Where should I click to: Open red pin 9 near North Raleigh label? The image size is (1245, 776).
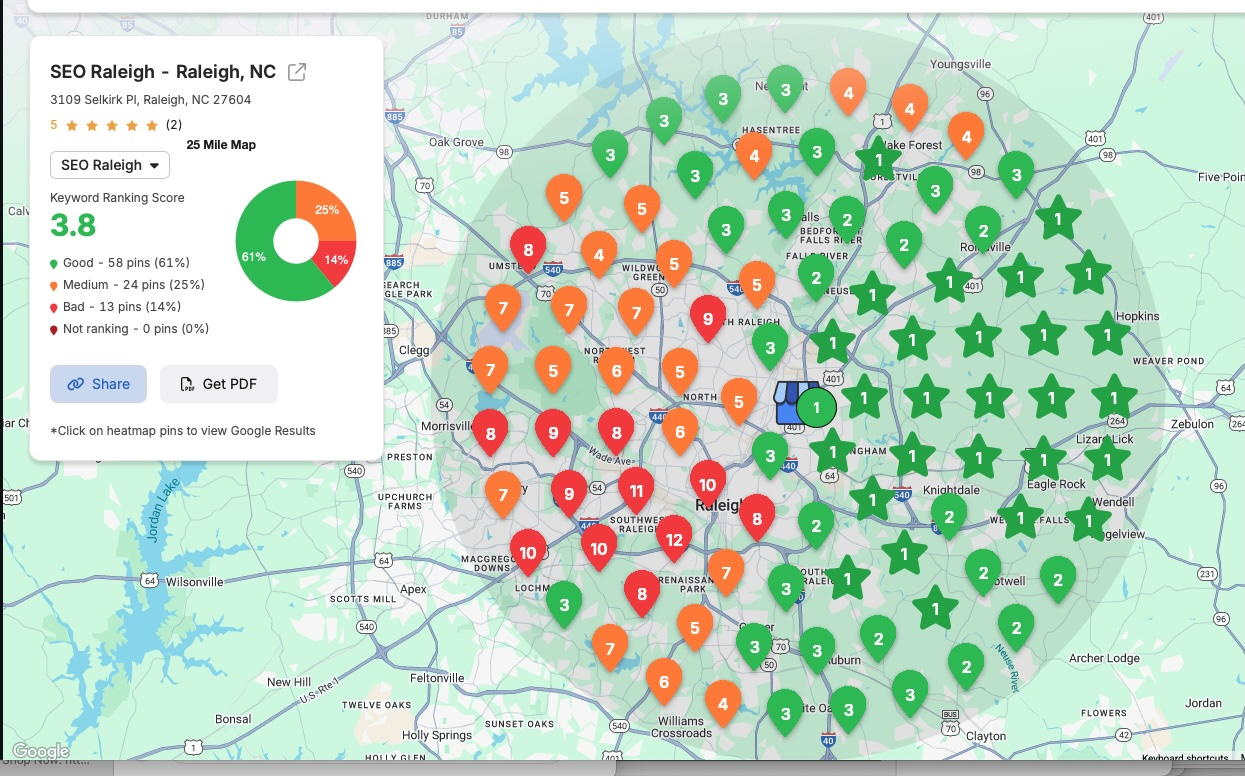708,319
